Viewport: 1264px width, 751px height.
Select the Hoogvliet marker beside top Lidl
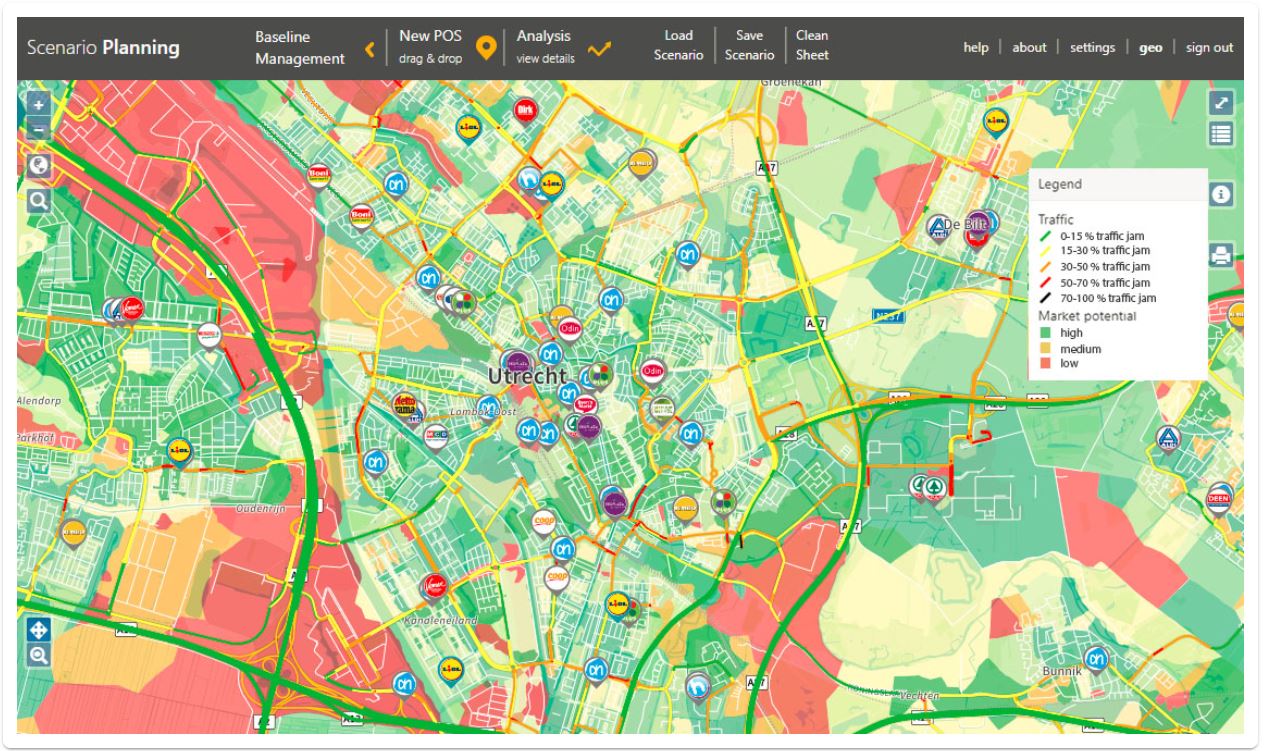pyautogui.click(x=529, y=179)
